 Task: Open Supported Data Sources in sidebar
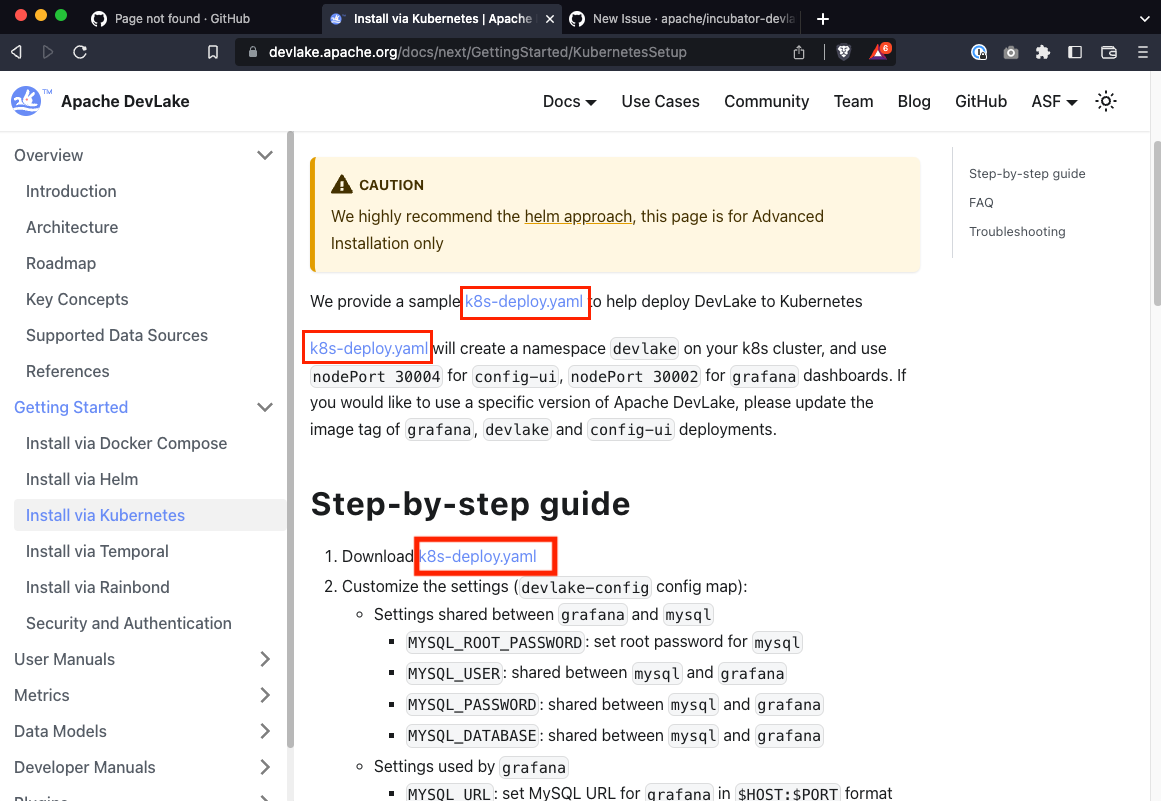click(x=117, y=335)
